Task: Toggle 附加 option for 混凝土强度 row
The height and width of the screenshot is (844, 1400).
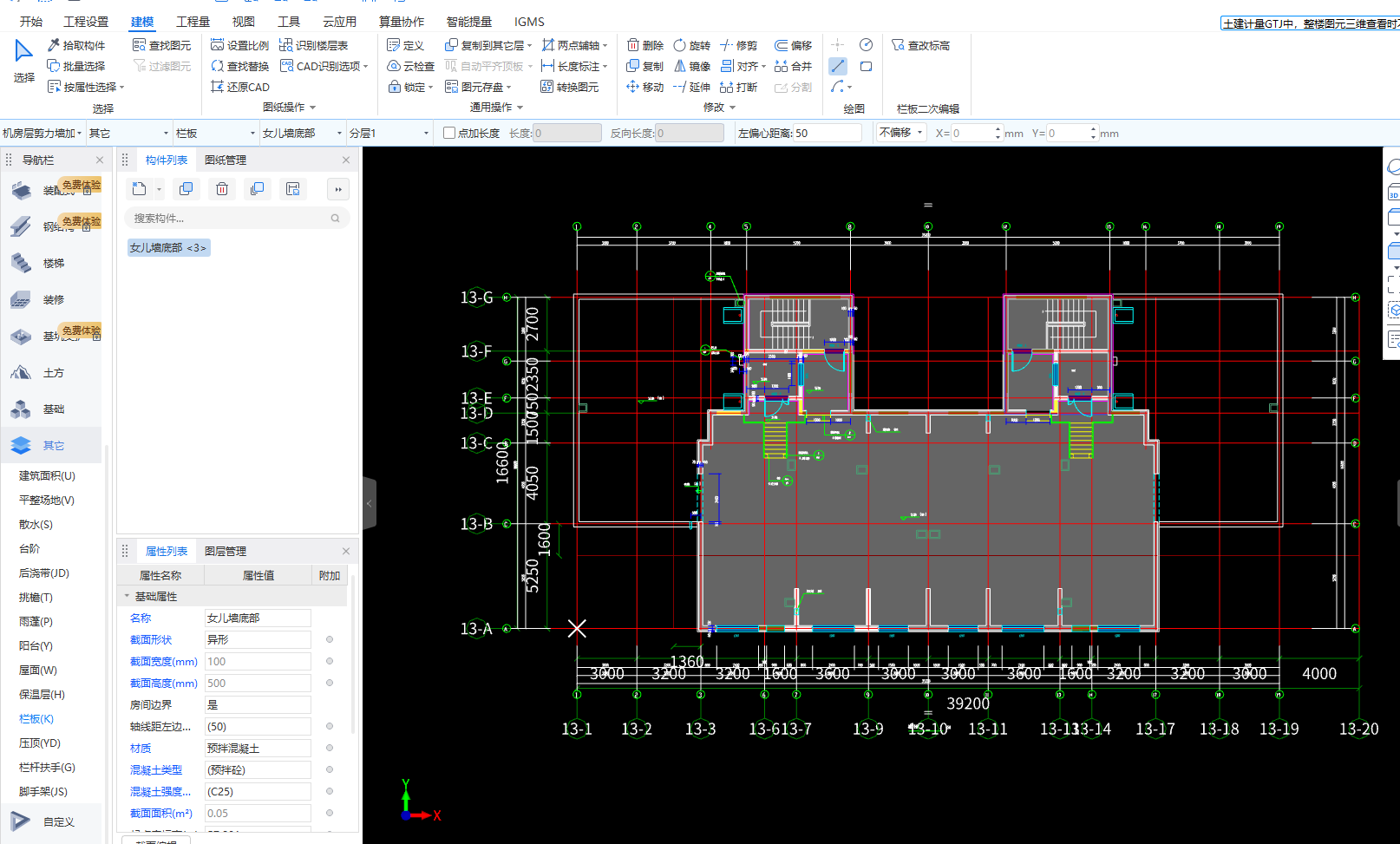Action: pos(330,791)
